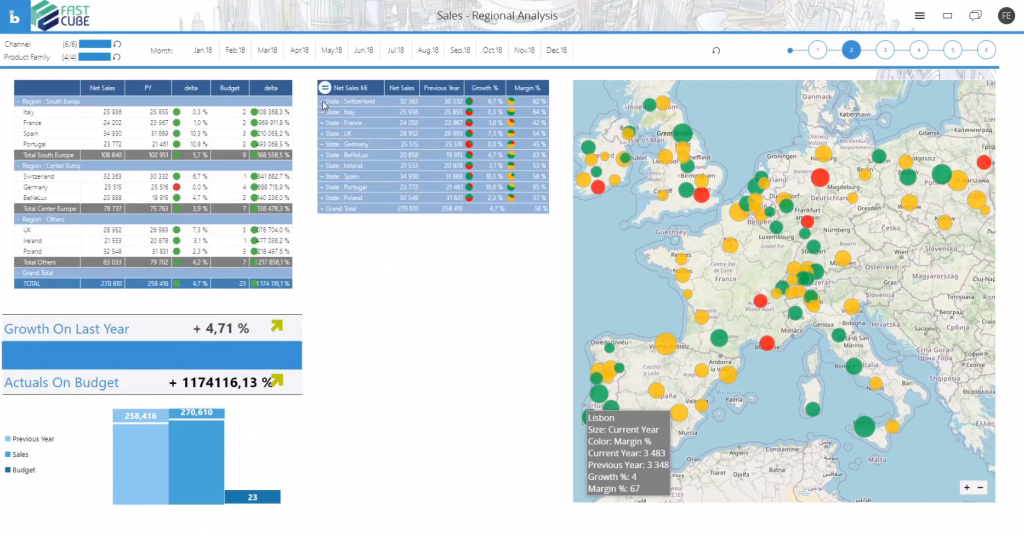1024x535 pixels.
Task: Reset the Product Family filter
Action: (x=117, y=58)
